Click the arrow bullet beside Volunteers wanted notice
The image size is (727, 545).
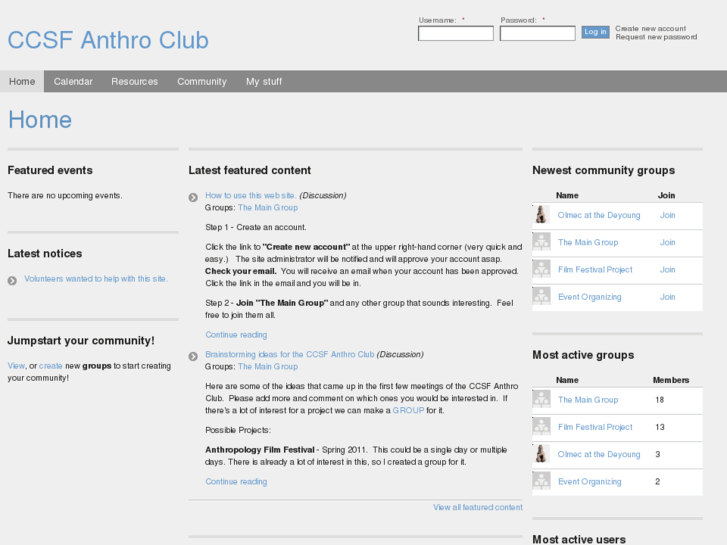pyautogui.click(x=12, y=281)
